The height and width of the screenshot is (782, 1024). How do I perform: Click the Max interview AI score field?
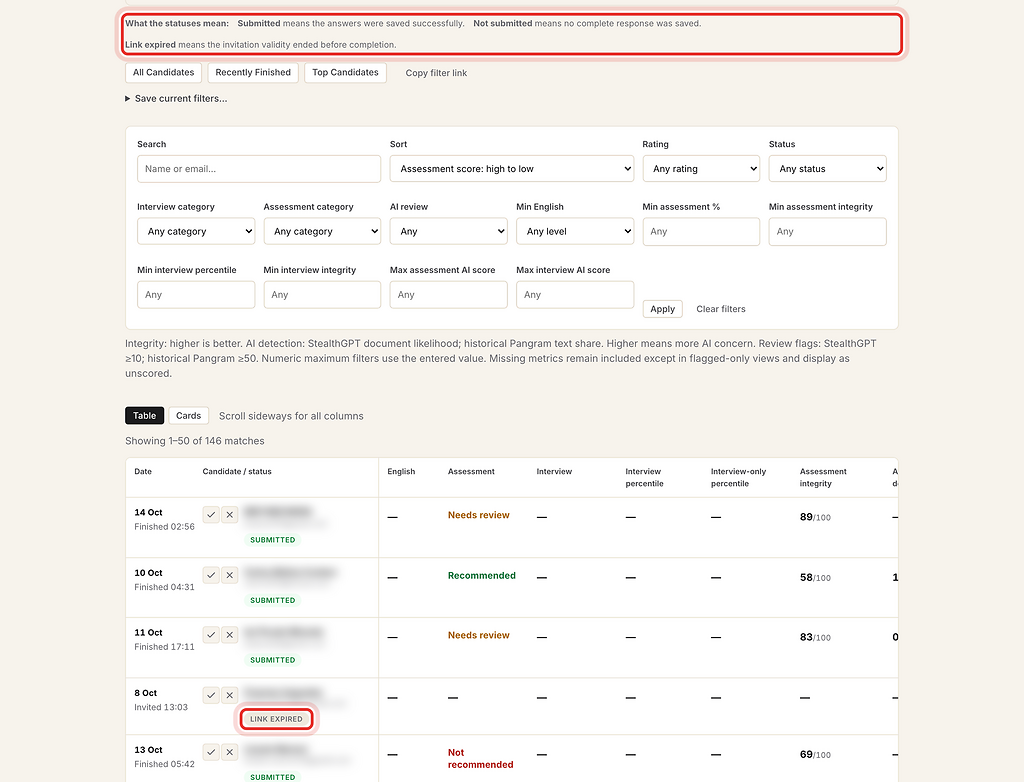pos(575,295)
